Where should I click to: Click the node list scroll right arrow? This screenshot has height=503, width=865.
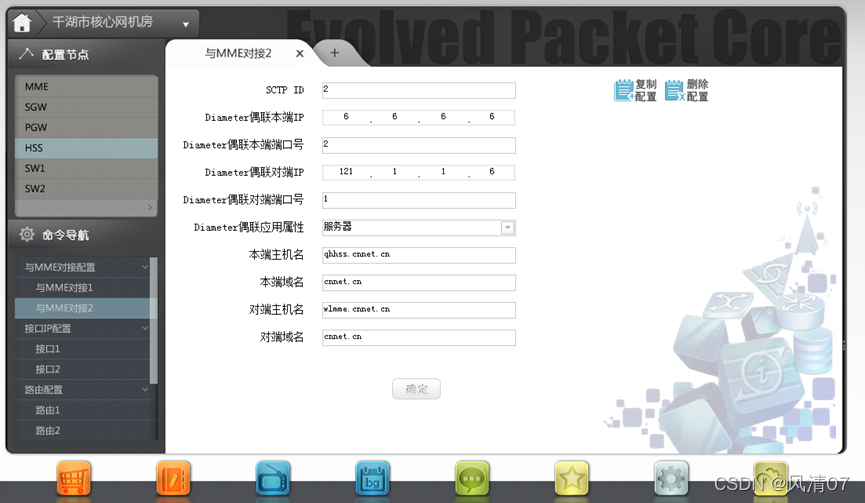pos(149,207)
